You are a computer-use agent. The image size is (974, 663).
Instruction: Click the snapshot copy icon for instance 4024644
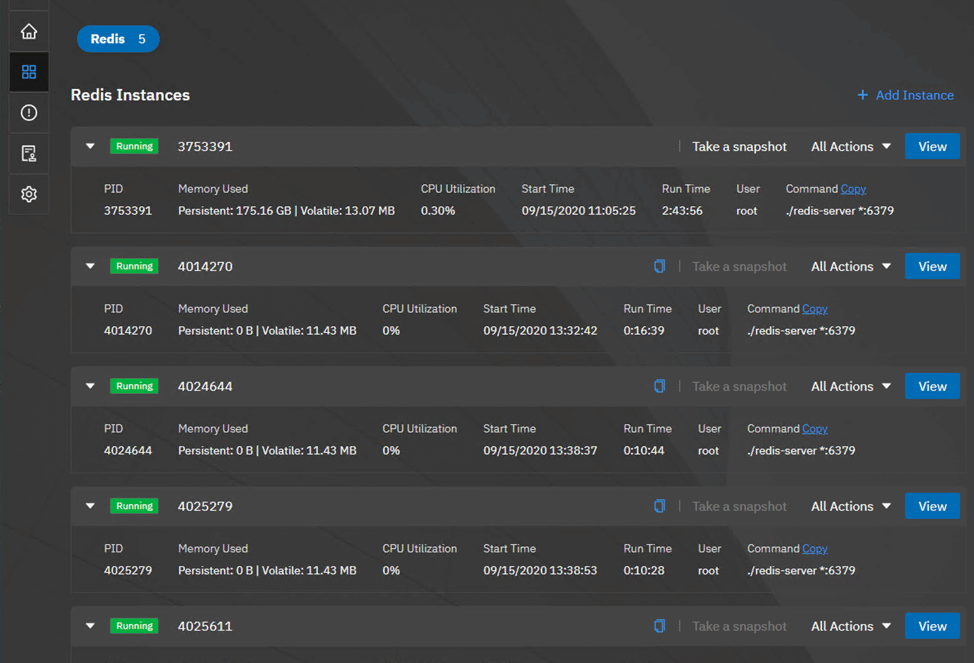tap(660, 386)
